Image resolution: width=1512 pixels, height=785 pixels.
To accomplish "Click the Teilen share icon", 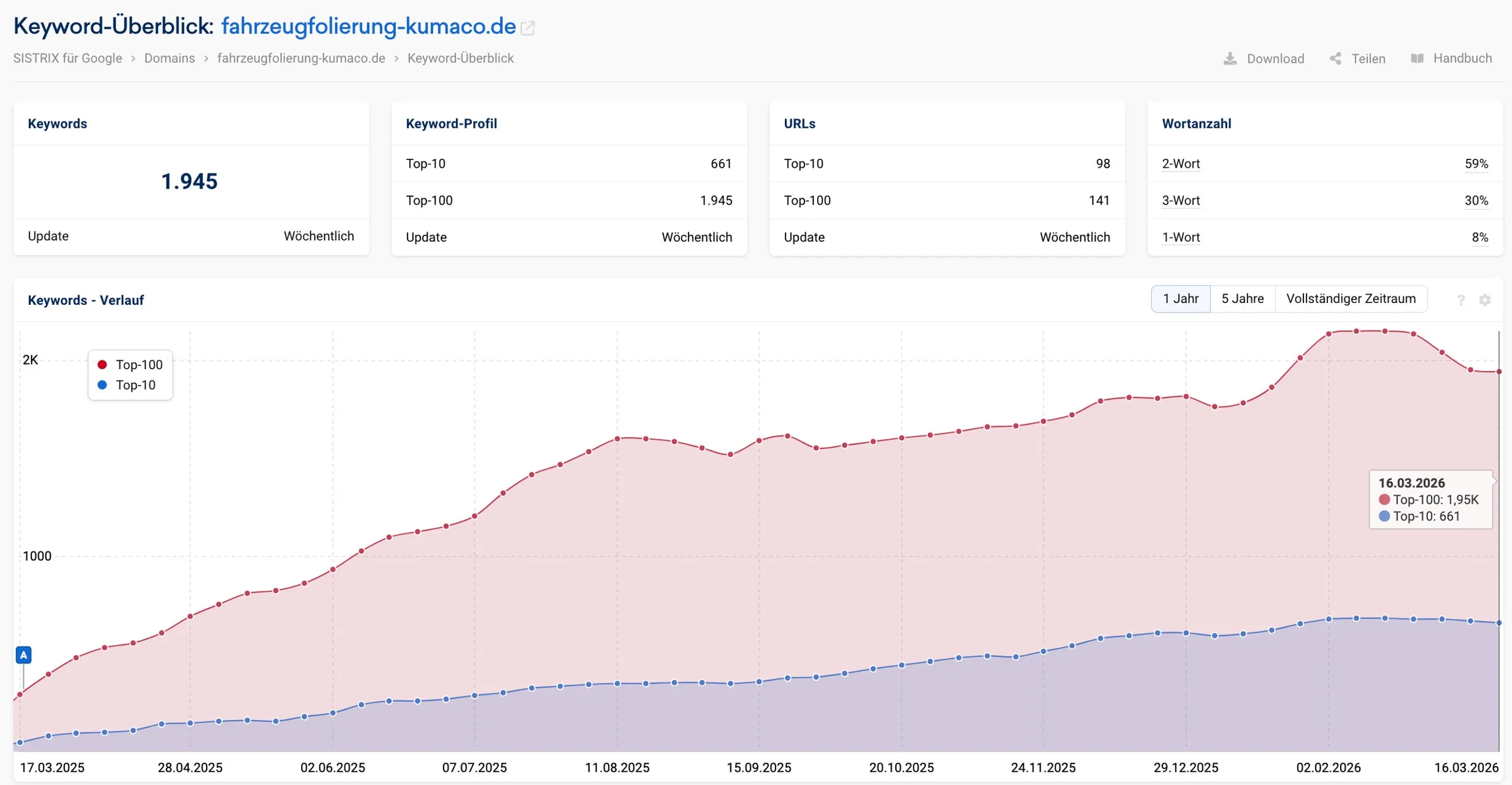I will click(1336, 59).
